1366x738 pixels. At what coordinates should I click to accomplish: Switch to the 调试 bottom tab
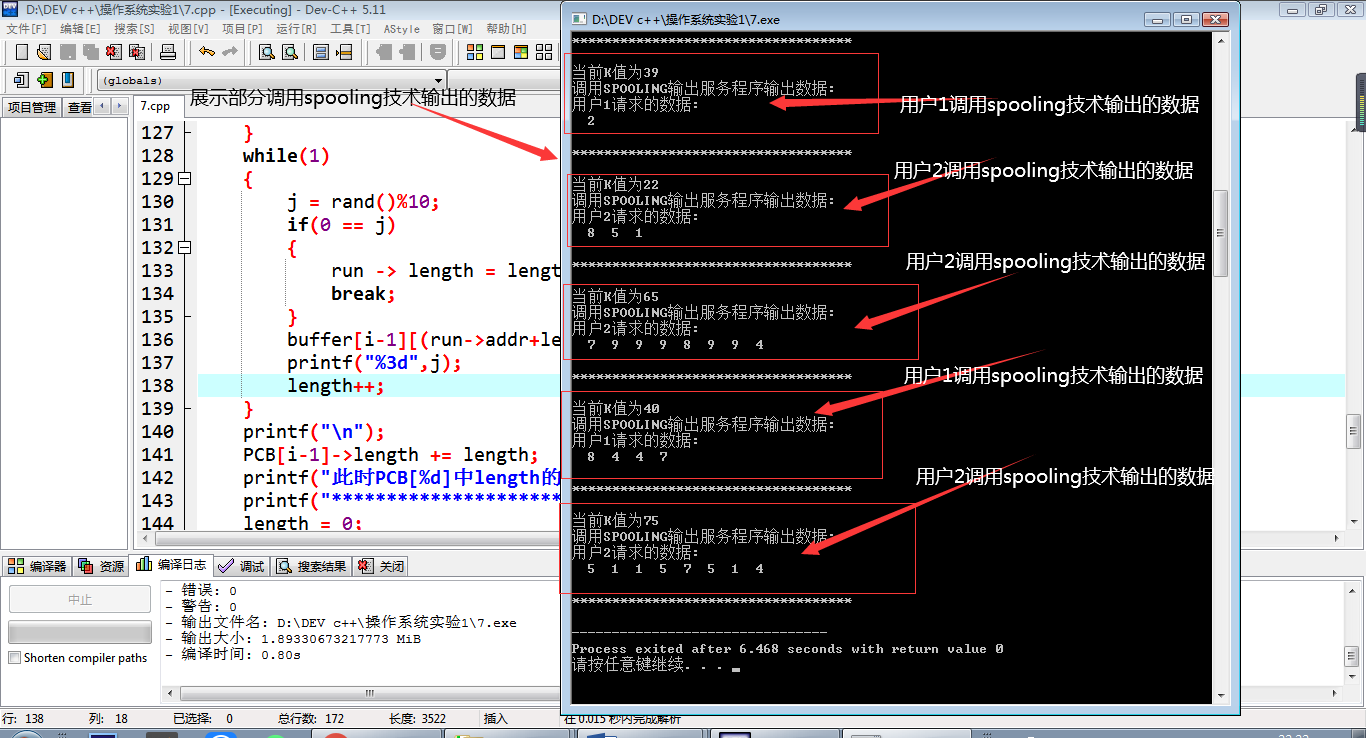coord(241,566)
